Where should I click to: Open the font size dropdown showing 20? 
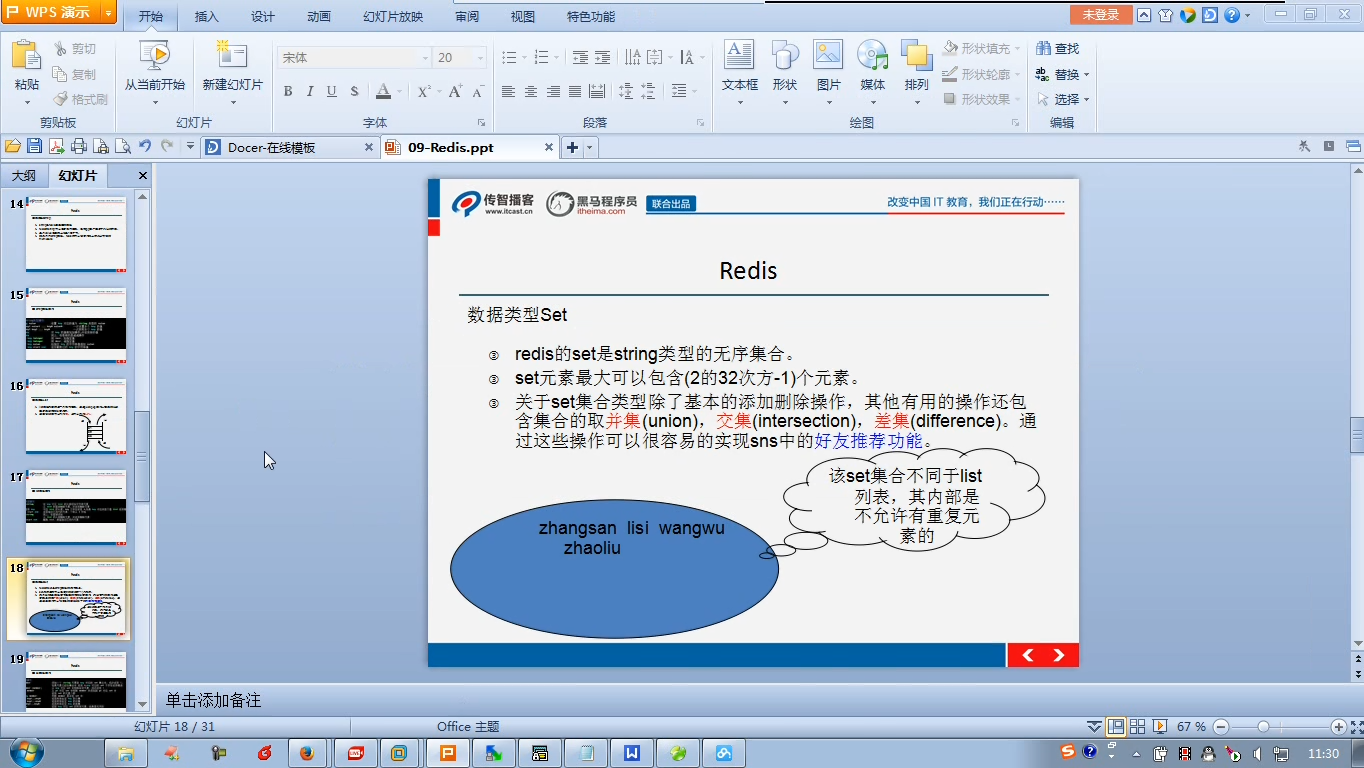480,58
